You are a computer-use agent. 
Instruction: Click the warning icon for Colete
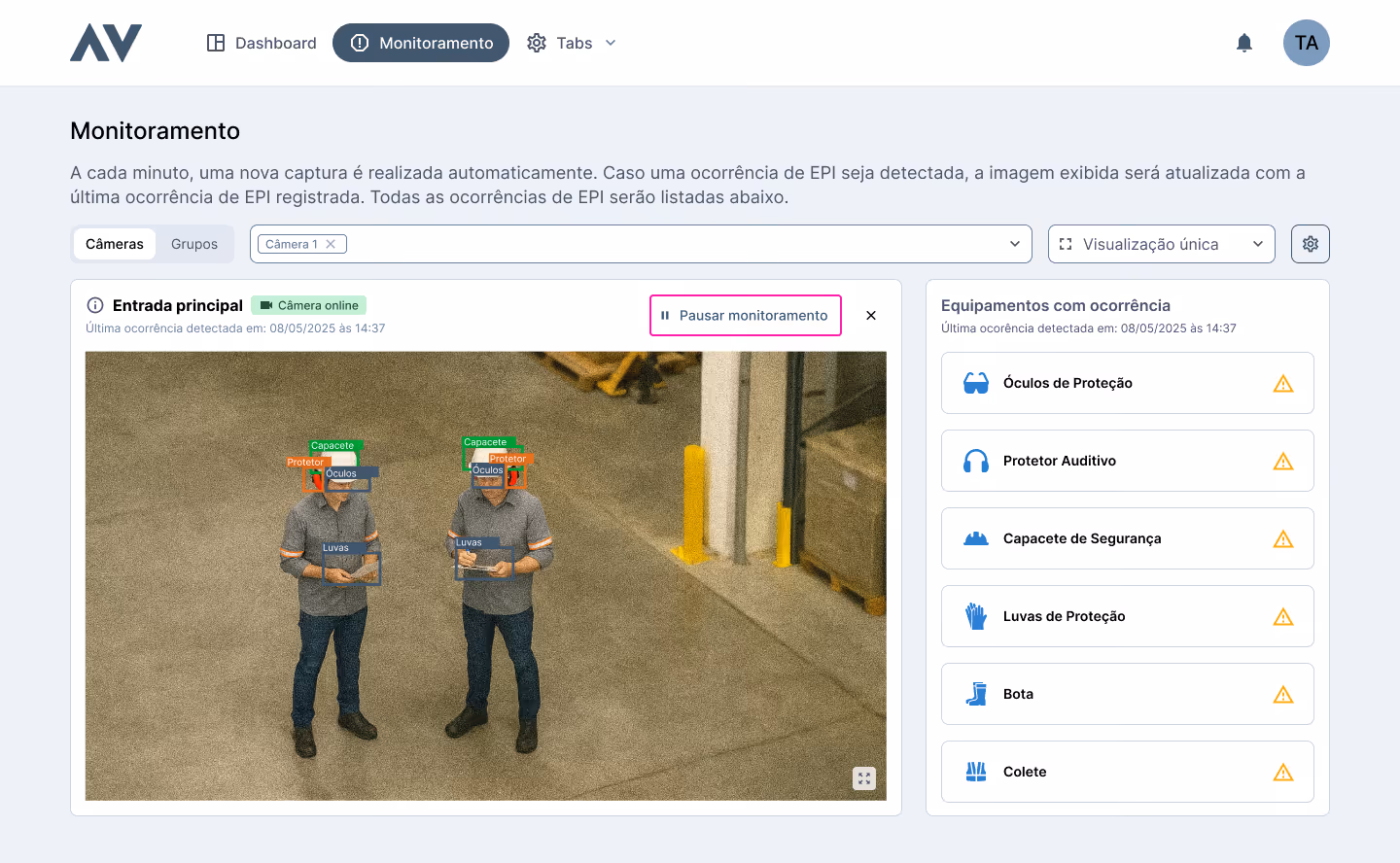pos(1283,772)
